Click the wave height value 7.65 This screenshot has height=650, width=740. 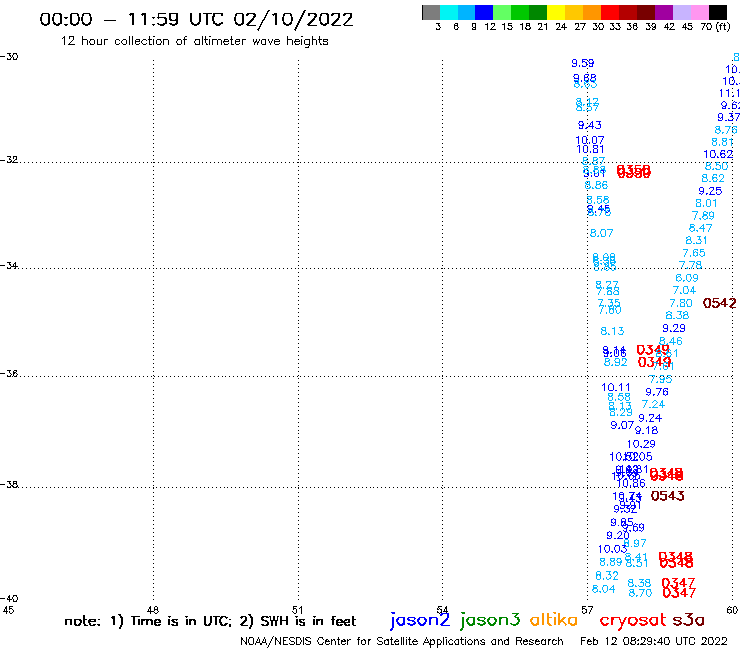click(x=694, y=253)
